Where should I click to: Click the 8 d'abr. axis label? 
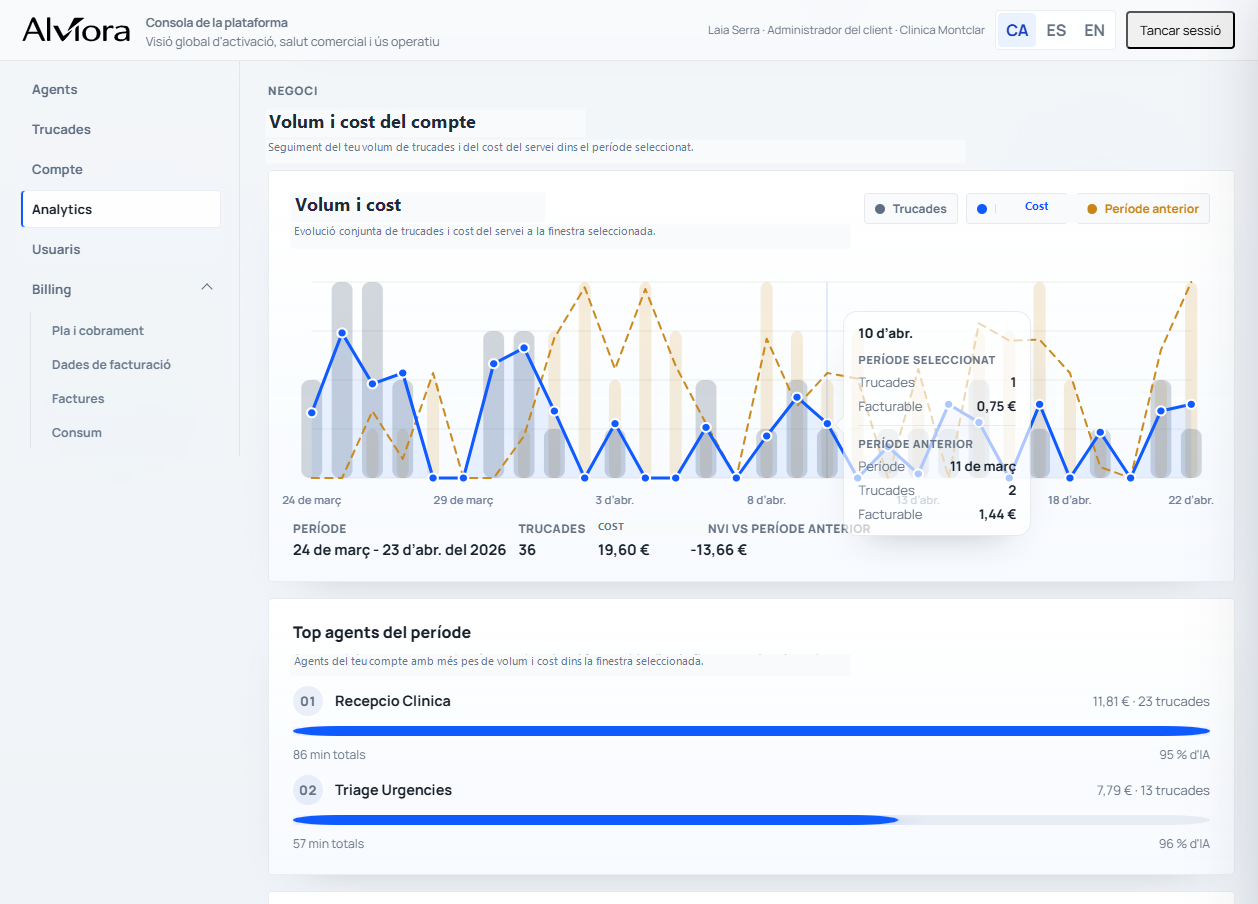pos(766,500)
